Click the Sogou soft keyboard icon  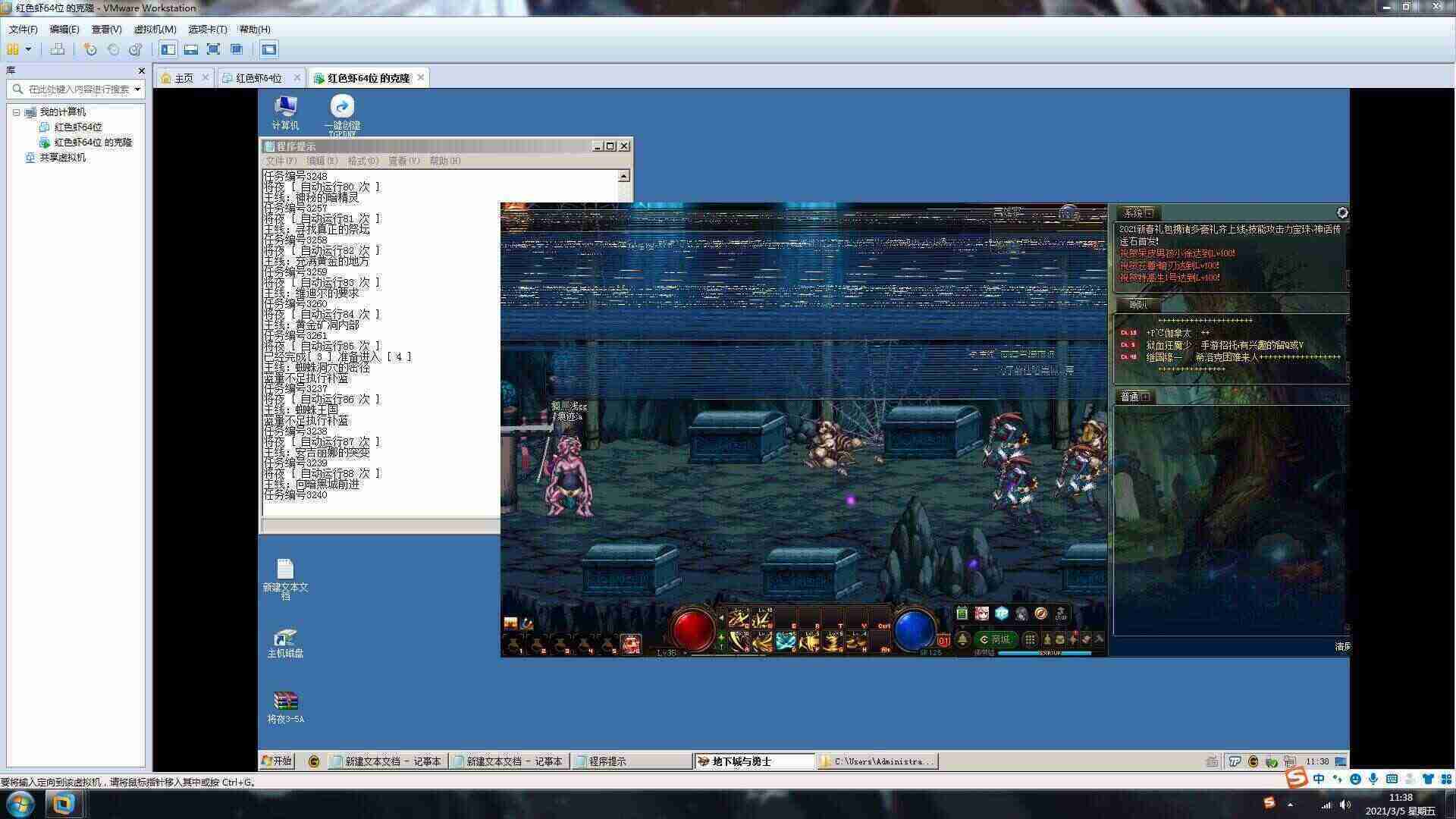tap(1392, 779)
